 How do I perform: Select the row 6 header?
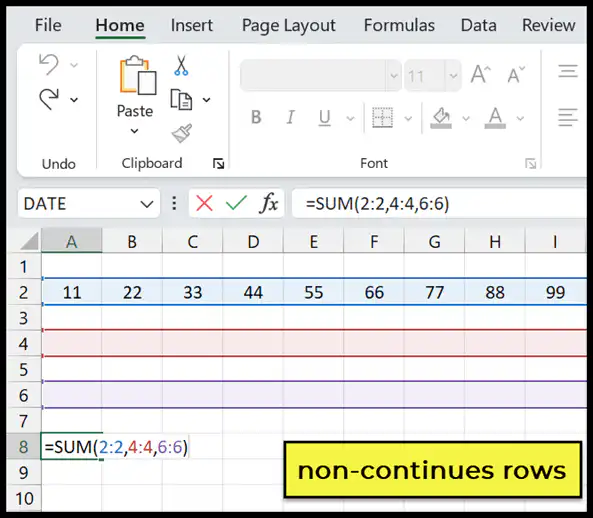tap(24, 395)
